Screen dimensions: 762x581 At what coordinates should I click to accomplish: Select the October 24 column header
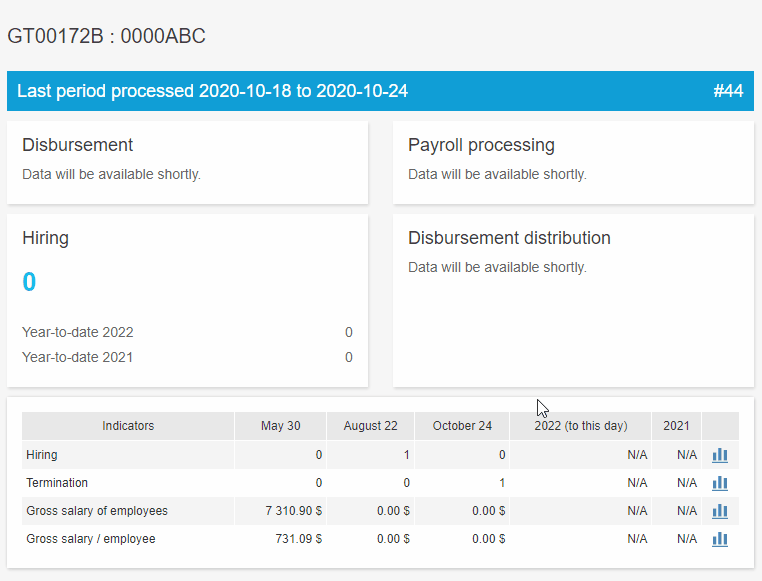462,426
